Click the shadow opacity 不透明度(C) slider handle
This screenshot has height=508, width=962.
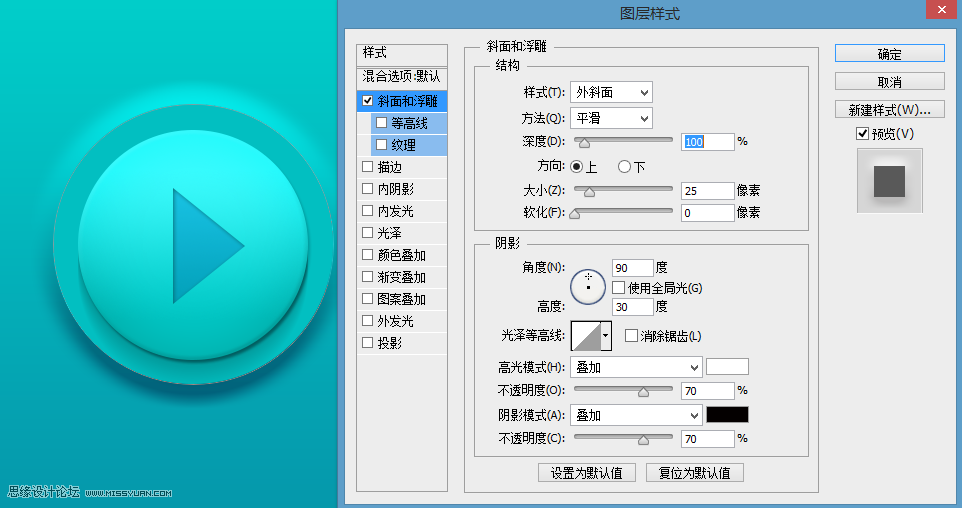click(x=643, y=440)
